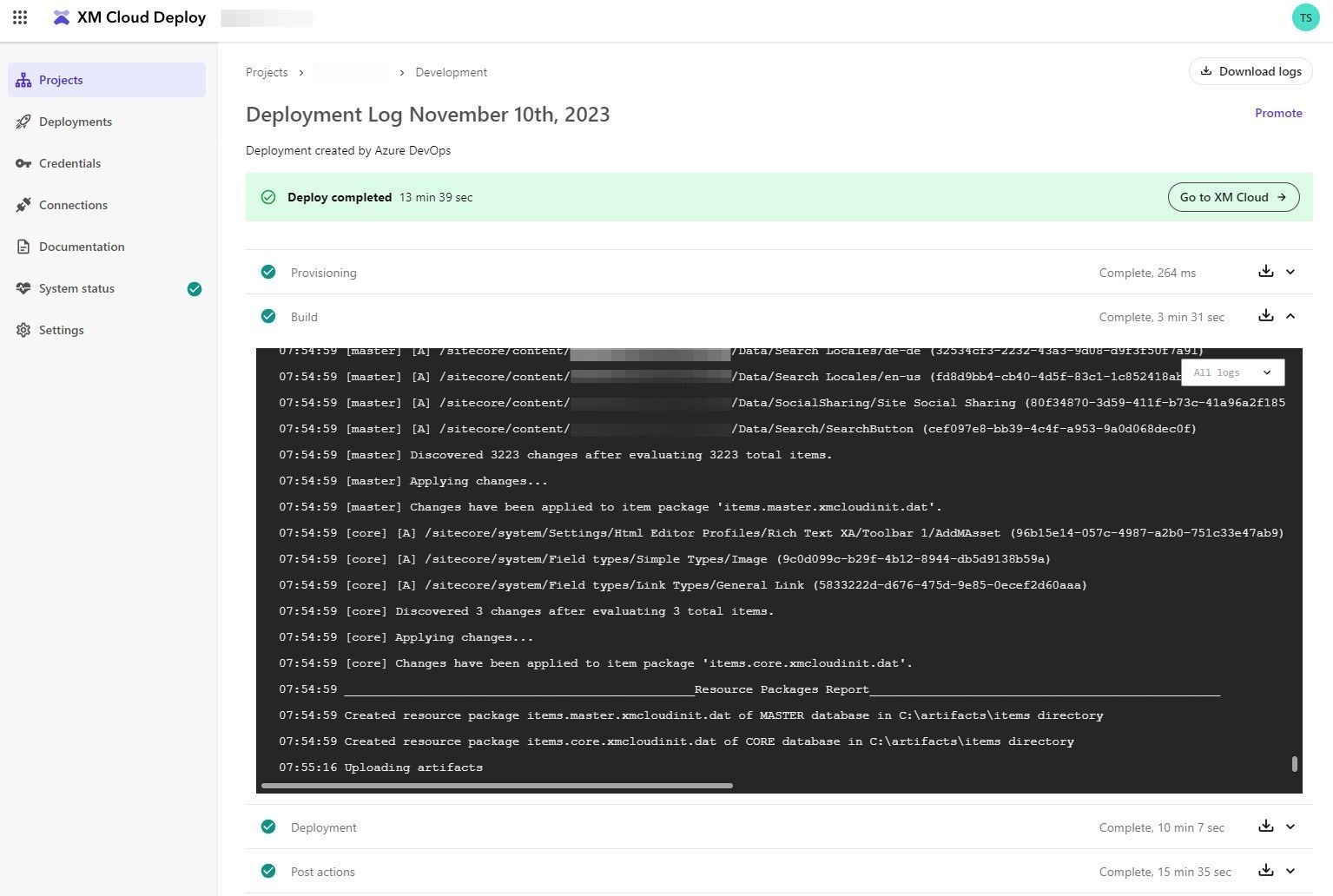The width and height of the screenshot is (1333, 896).
Task: Click the Post actions stage label
Action: coord(323,872)
